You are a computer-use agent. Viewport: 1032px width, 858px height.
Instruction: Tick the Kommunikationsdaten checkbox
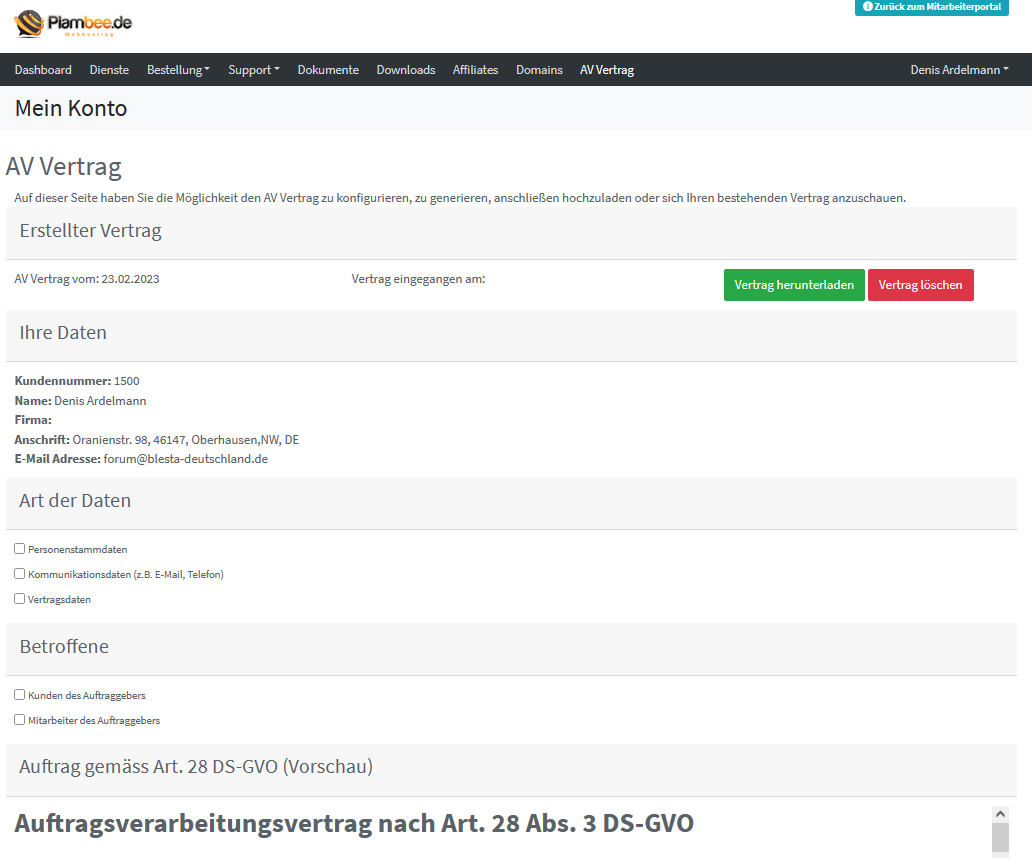coord(20,574)
